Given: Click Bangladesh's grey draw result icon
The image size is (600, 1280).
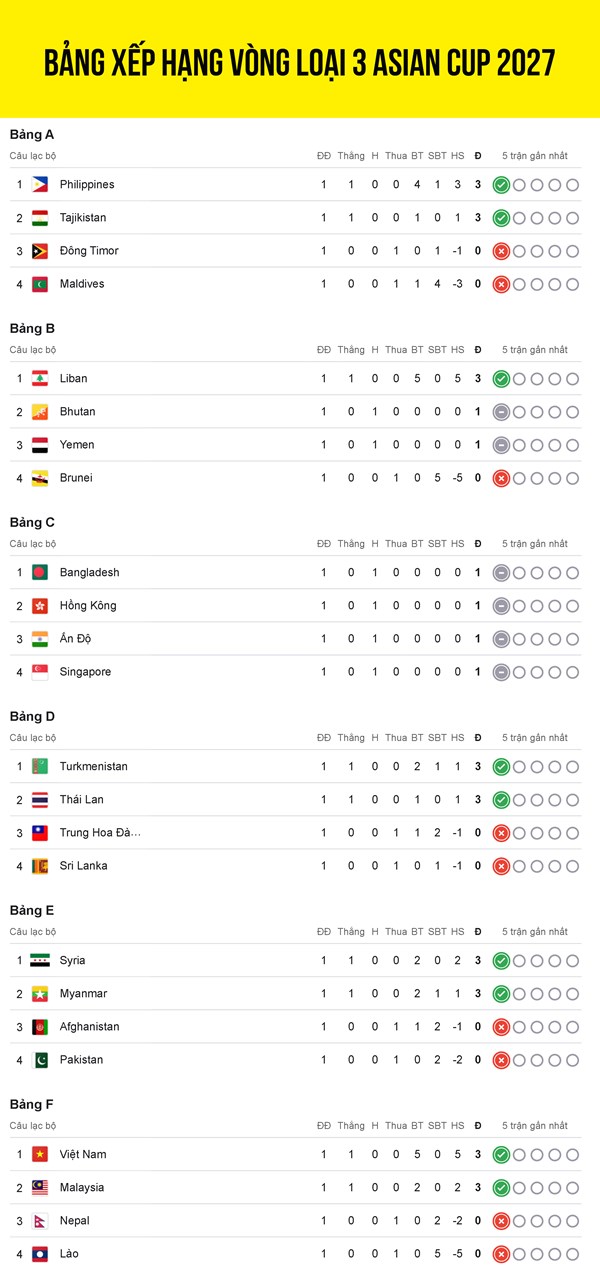Looking at the screenshot, I should [x=501, y=572].
